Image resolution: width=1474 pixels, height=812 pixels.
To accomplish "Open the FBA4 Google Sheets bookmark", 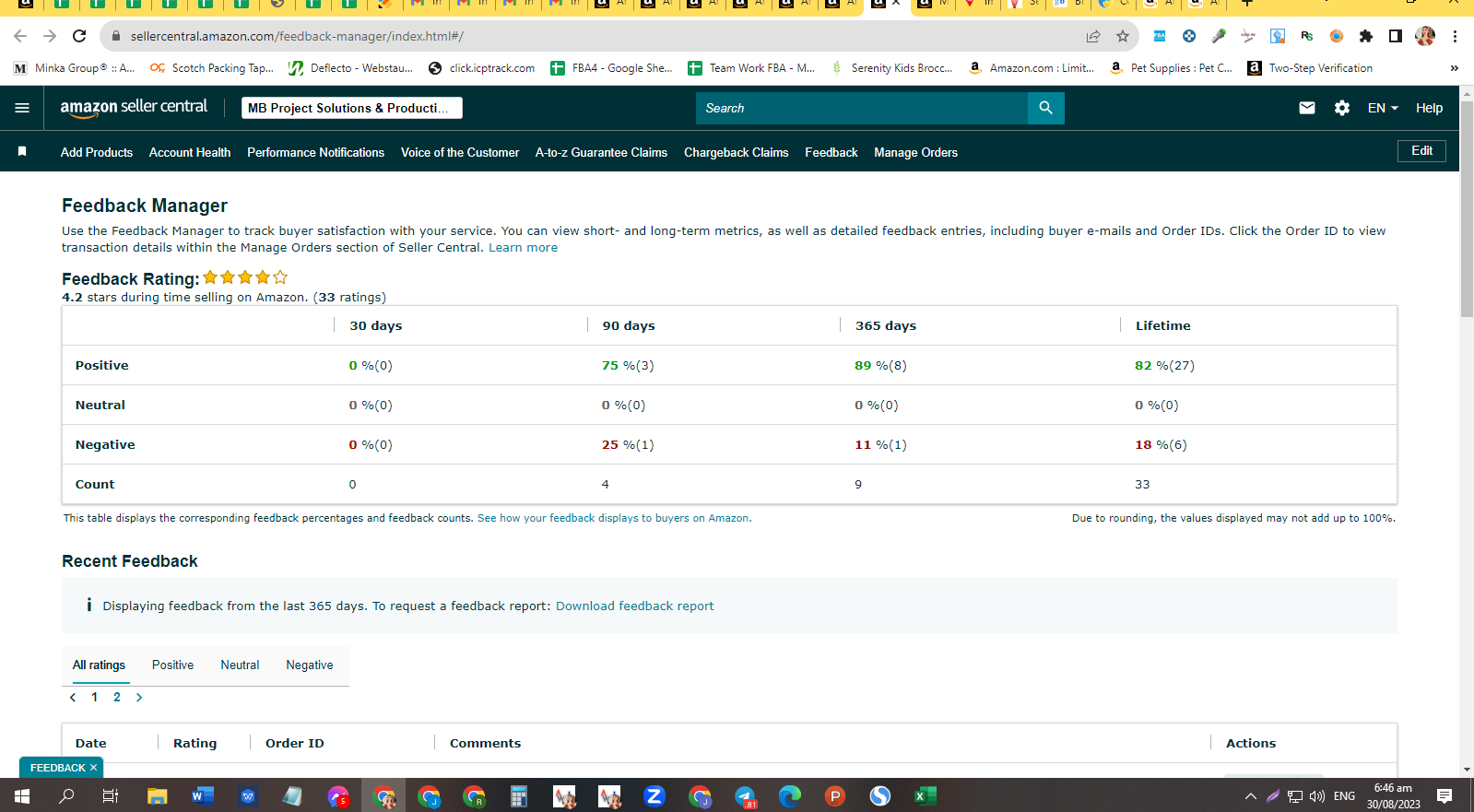I will coord(611,68).
